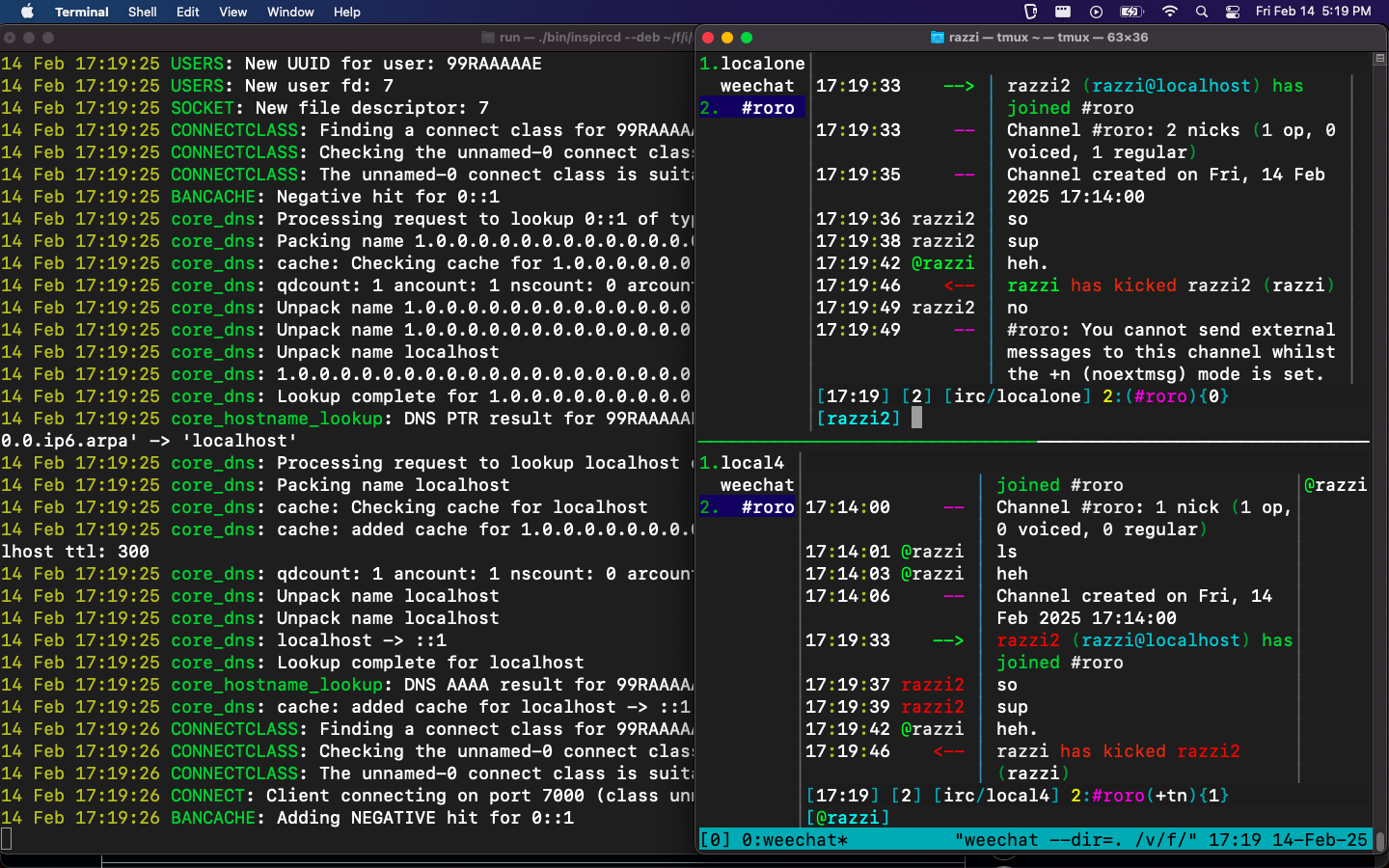Click the 'Adding NEGATIVE hit for 0::1' log line
The width and height of the screenshot is (1389, 868).
point(286,818)
